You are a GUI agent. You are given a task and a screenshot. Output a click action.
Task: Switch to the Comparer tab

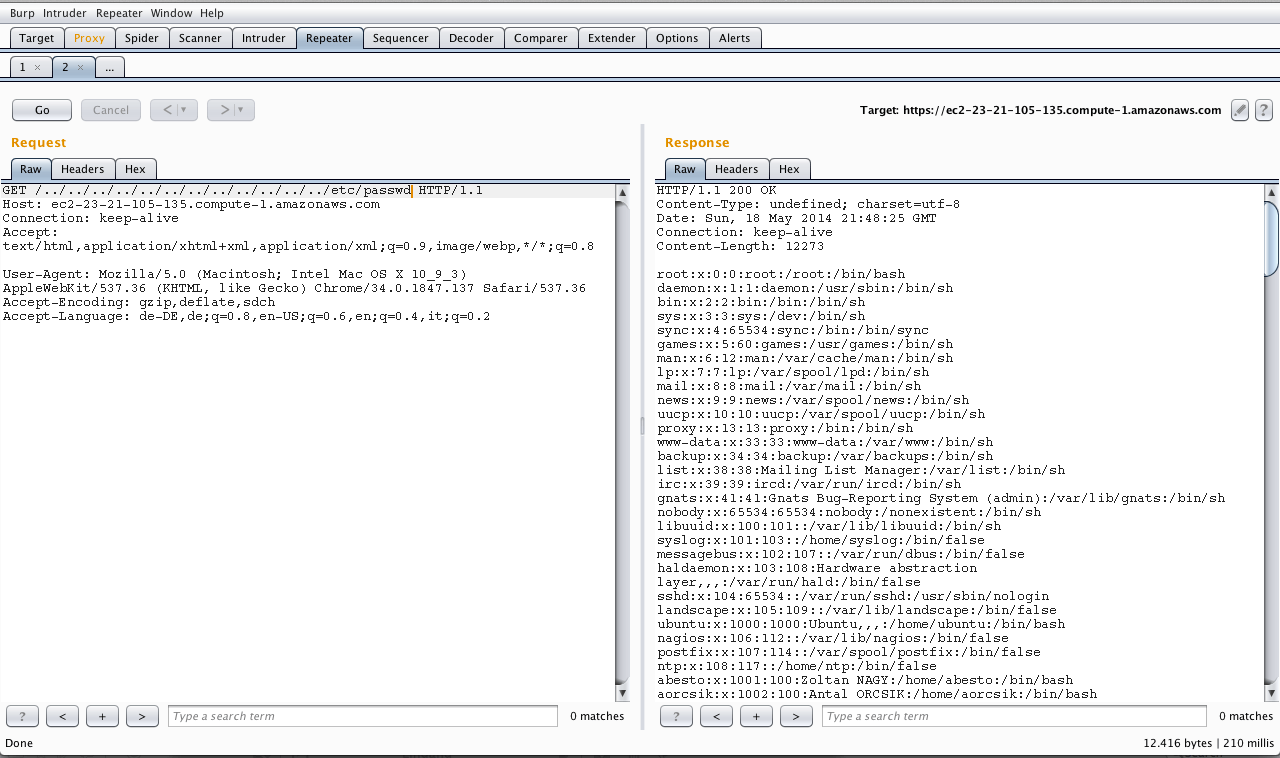coord(541,38)
